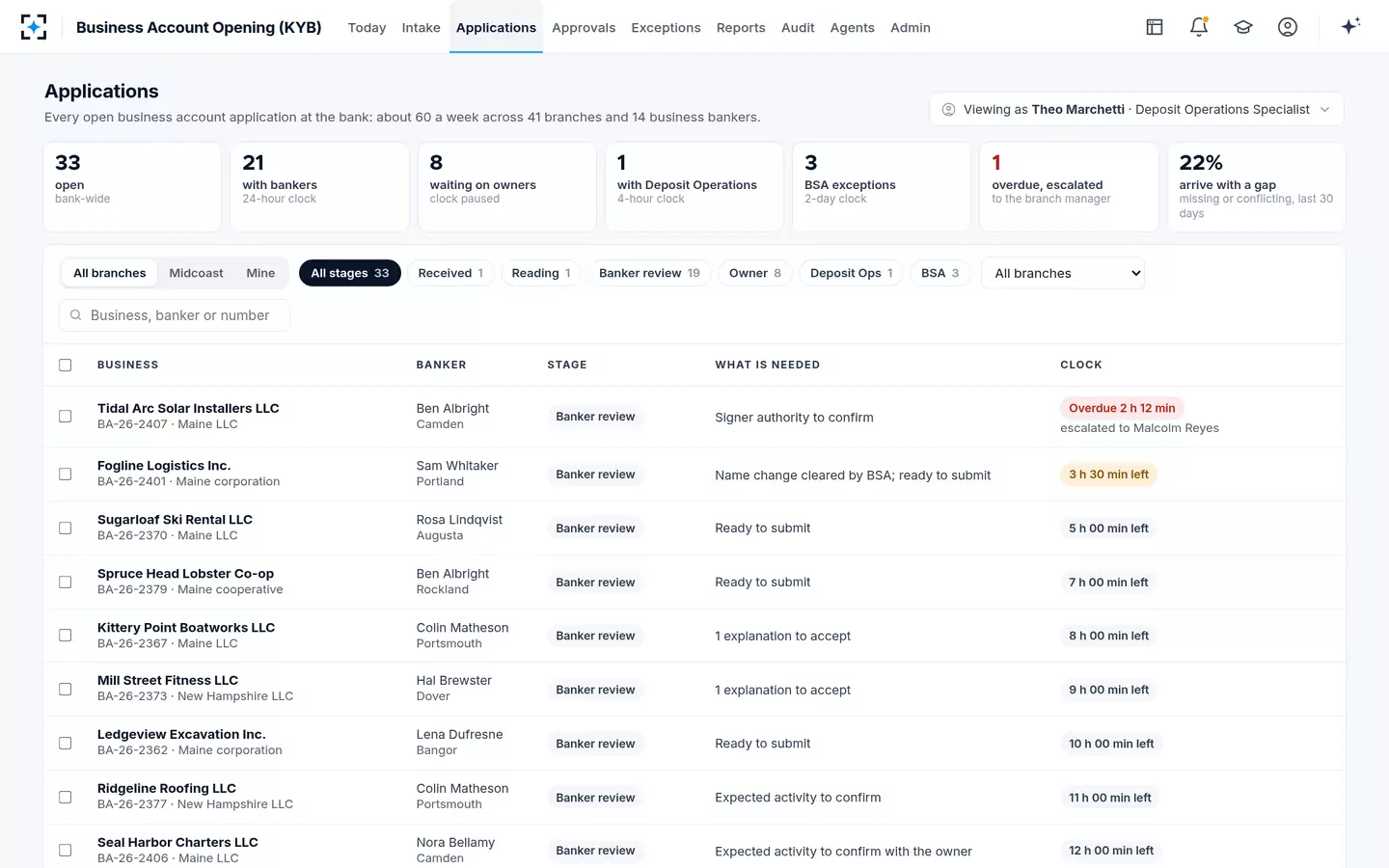
Task: Select the Sugarloaf Ski Rental LLC checkbox
Action: [66, 529]
